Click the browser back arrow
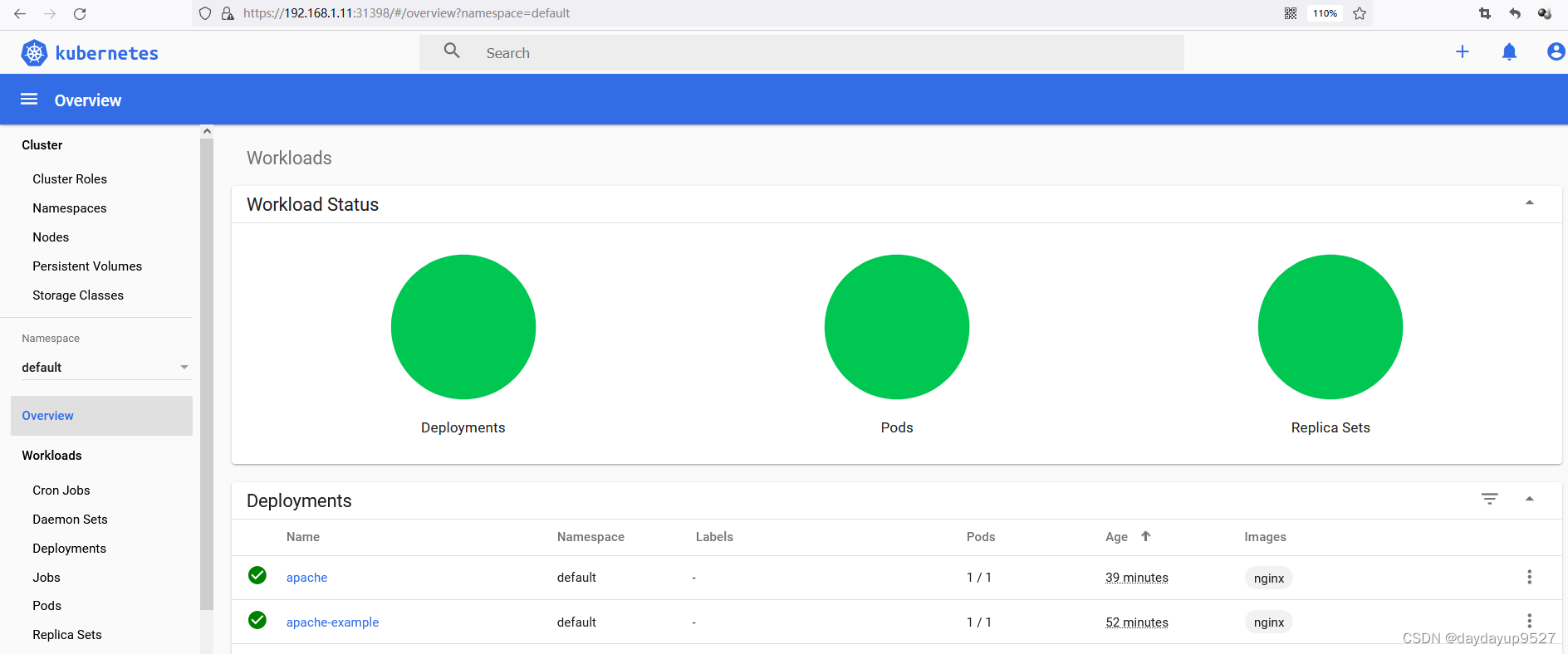 20,13
